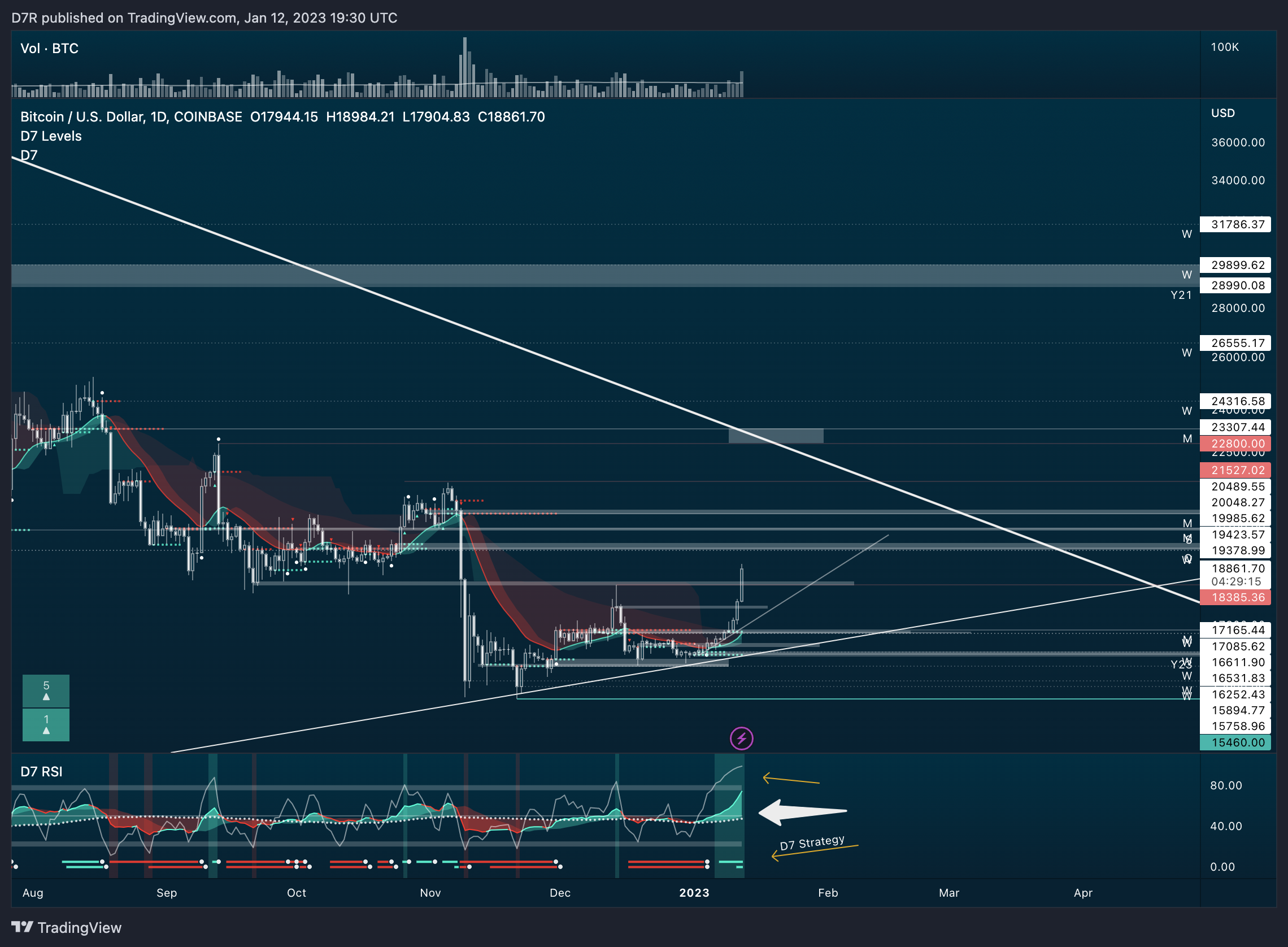Click the Nov label on time axis

click(430, 893)
